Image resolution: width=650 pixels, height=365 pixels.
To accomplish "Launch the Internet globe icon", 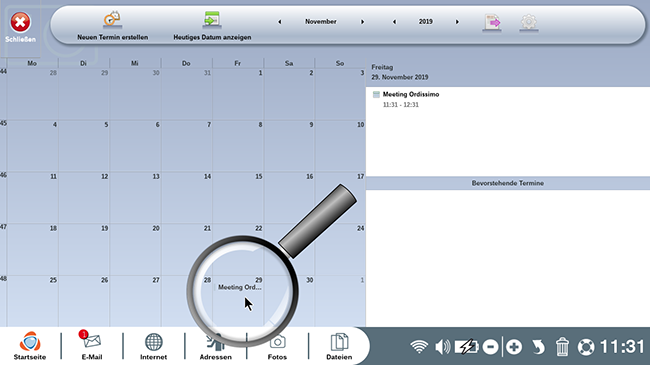I will click(x=153, y=346).
